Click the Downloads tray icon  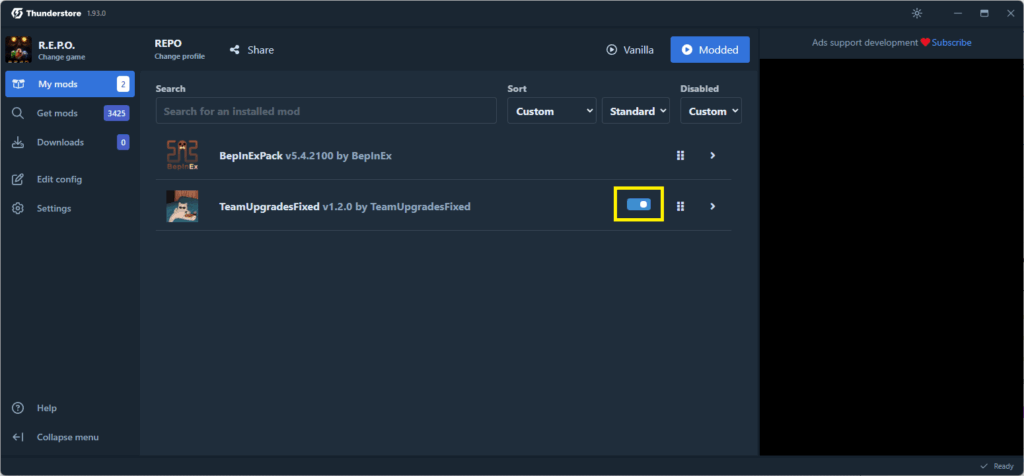point(18,142)
